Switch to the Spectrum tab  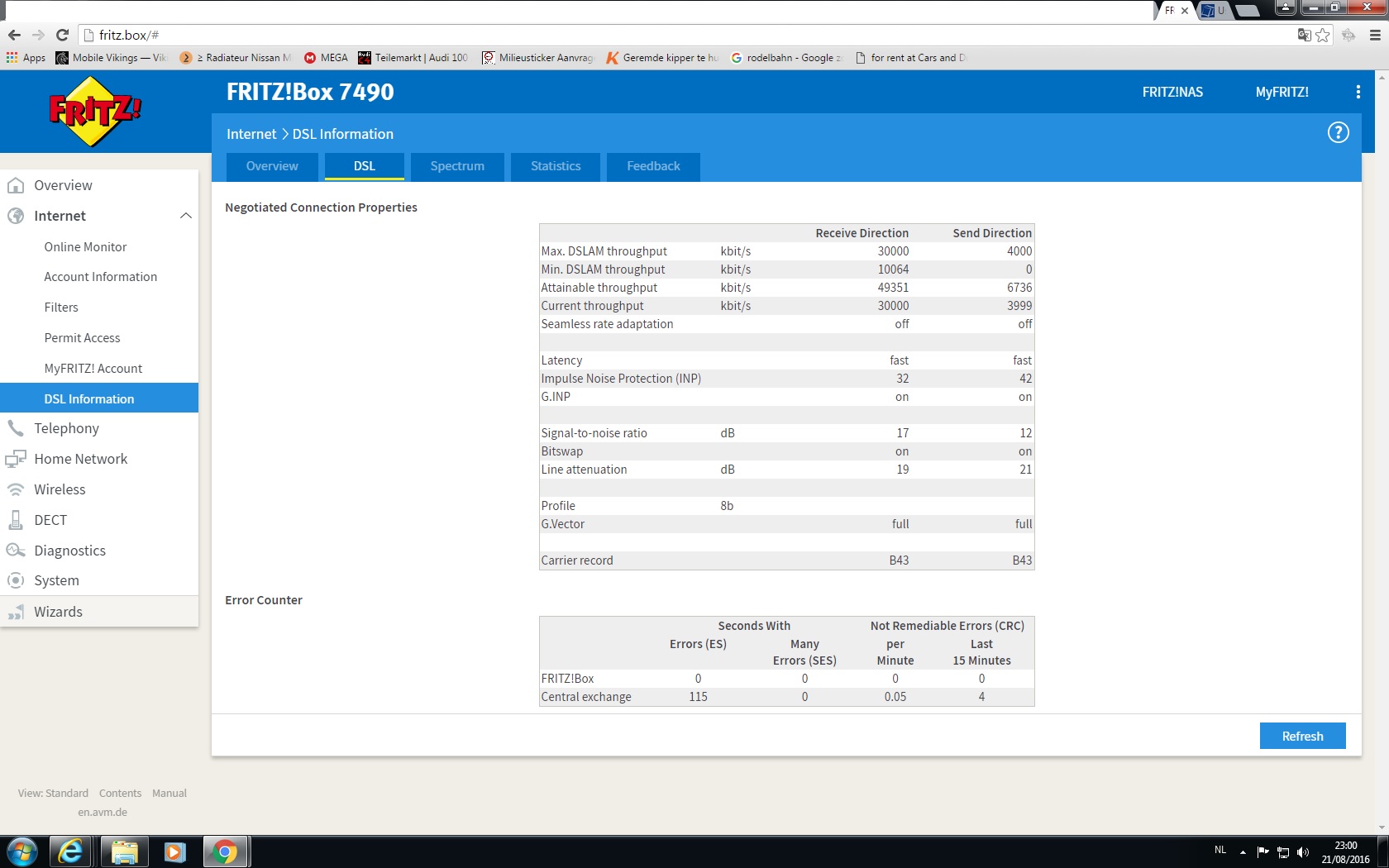click(457, 166)
